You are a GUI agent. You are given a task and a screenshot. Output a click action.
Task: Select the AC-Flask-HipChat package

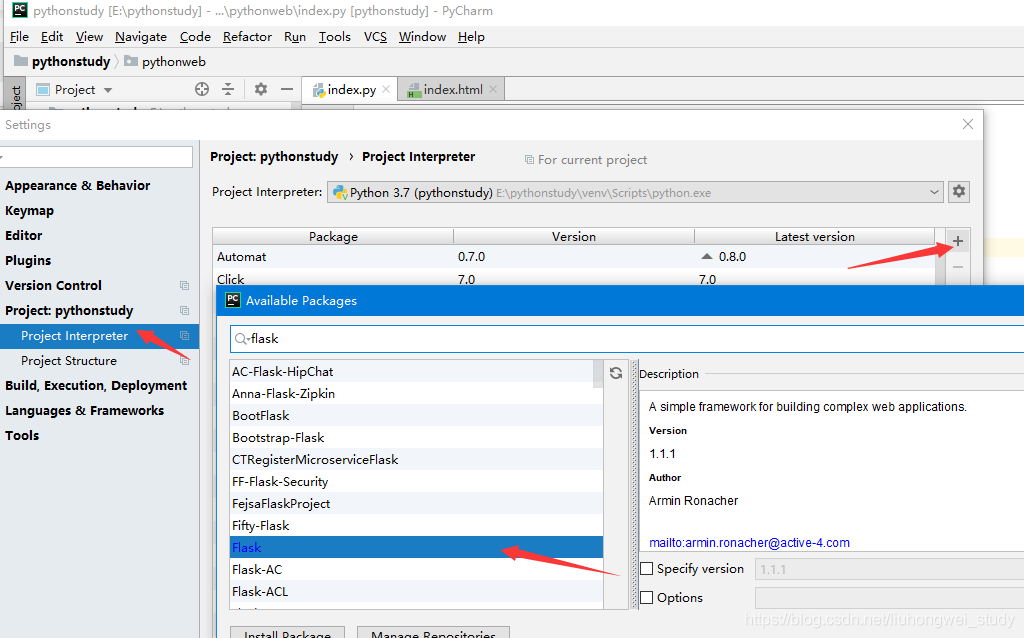pos(416,372)
